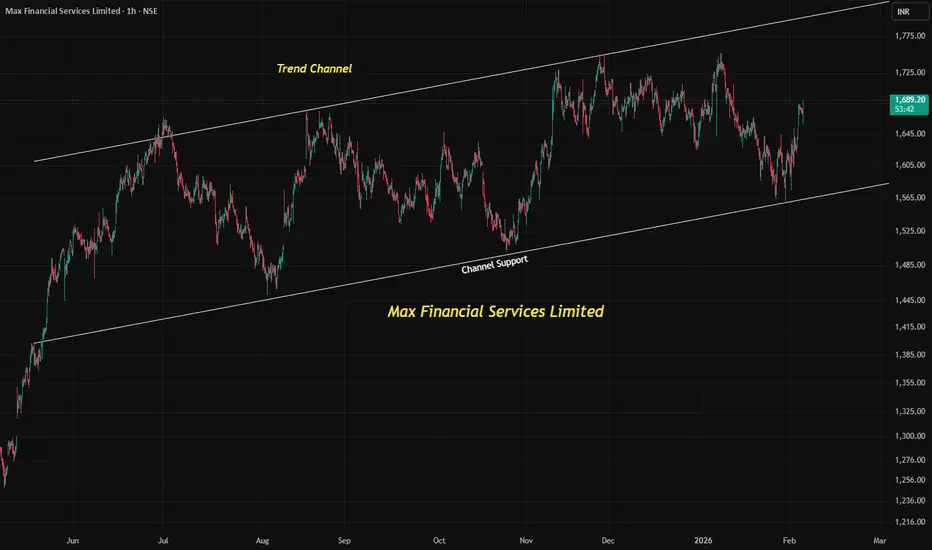Click the Sep label on the time axis
The height and width of the screenshot is (550, 932).
point(344,541)
